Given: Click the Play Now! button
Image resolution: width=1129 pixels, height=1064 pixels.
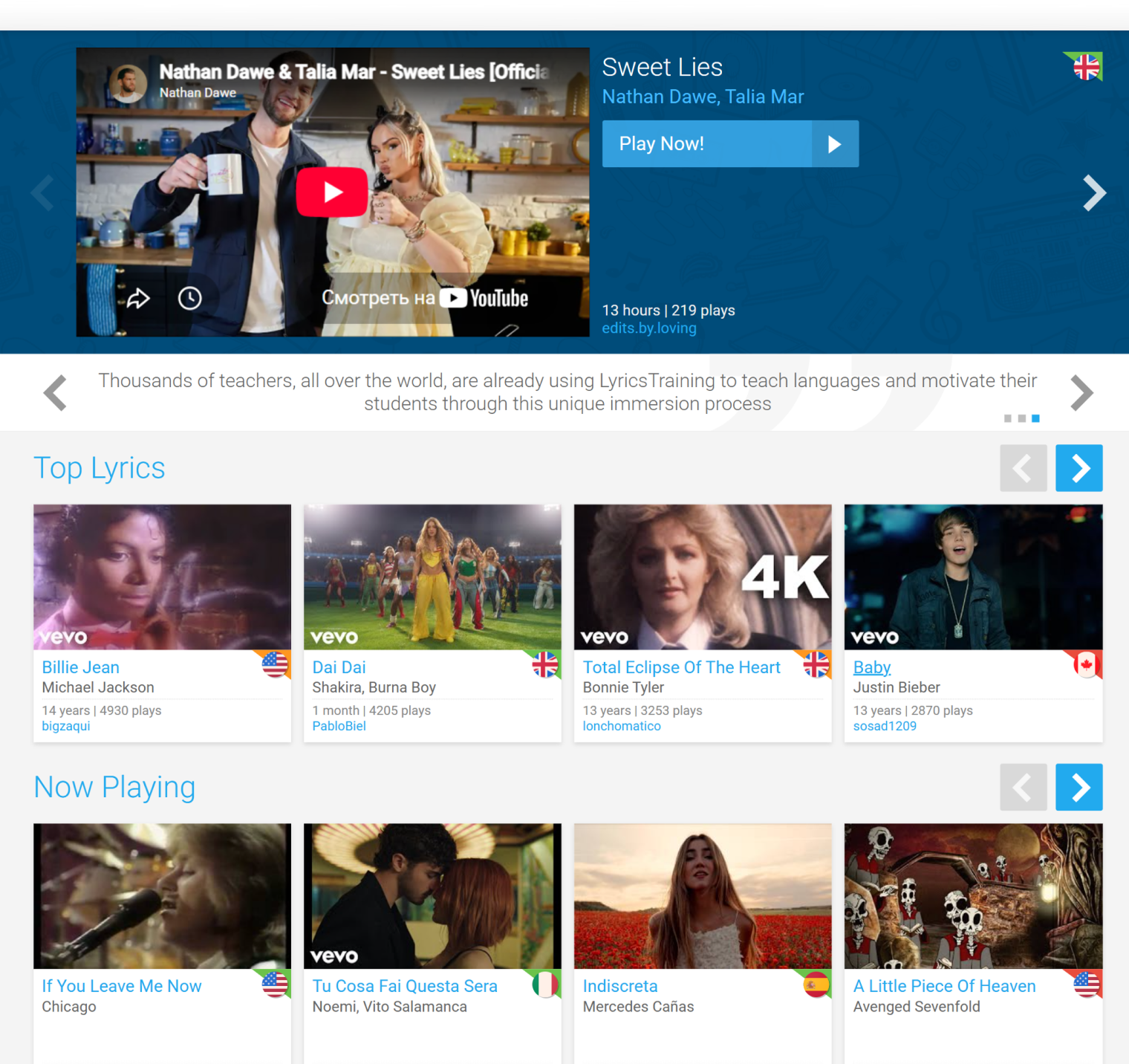Looking at the screenshot, I should (x=730, y=143).
